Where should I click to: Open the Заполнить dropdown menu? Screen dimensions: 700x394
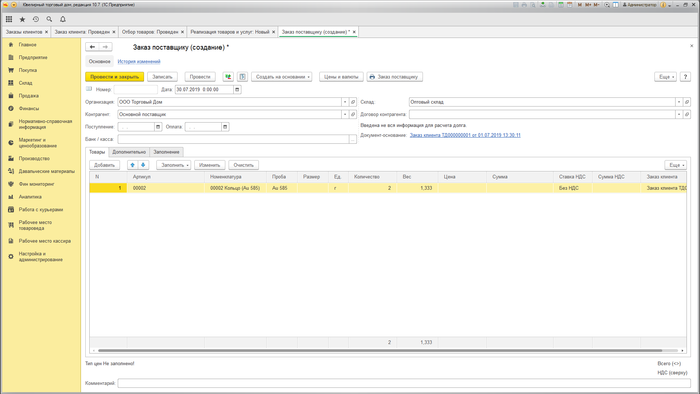click(x=174, y=165)
